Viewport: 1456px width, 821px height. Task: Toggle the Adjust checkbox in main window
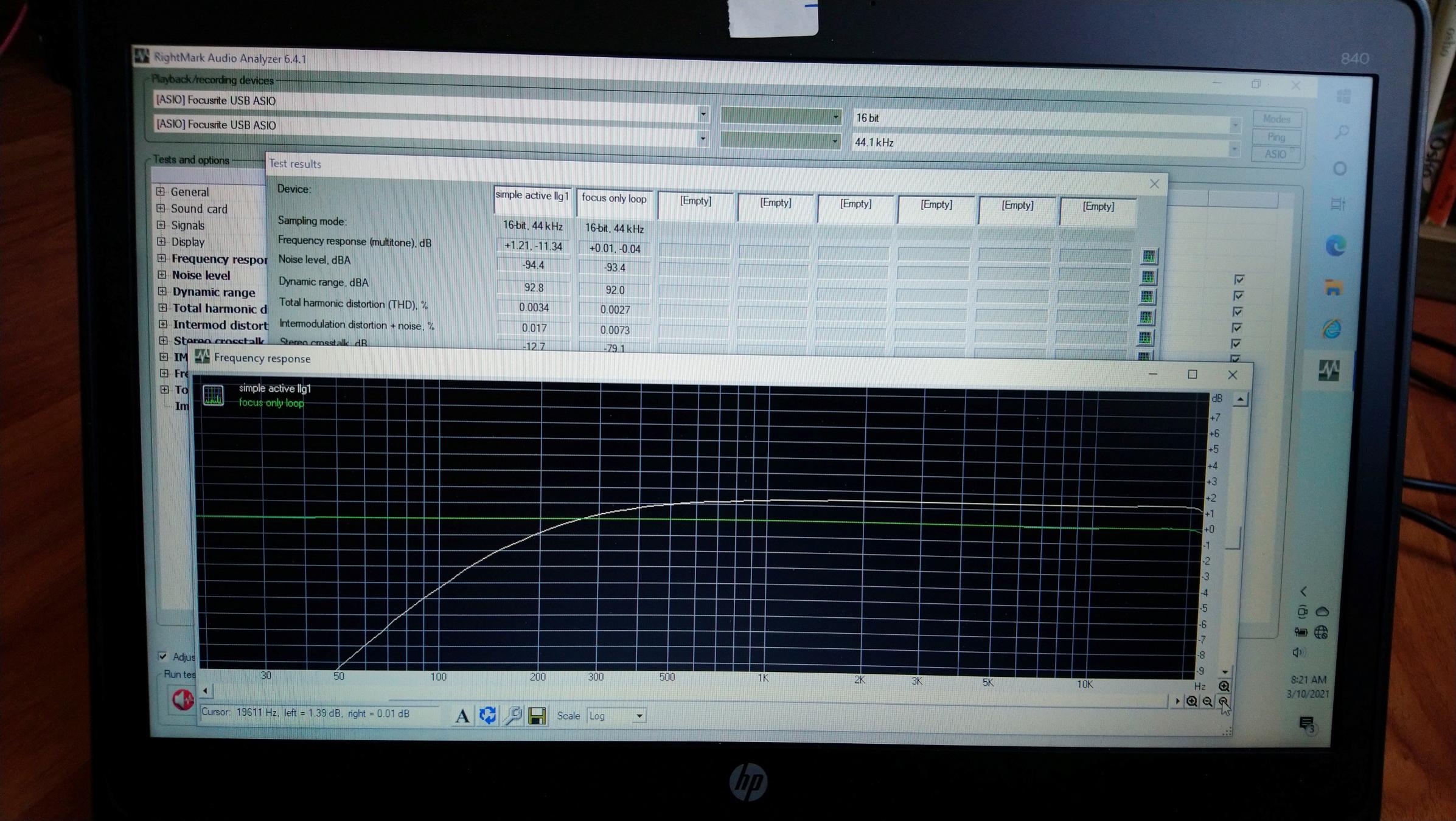point(162,656)
